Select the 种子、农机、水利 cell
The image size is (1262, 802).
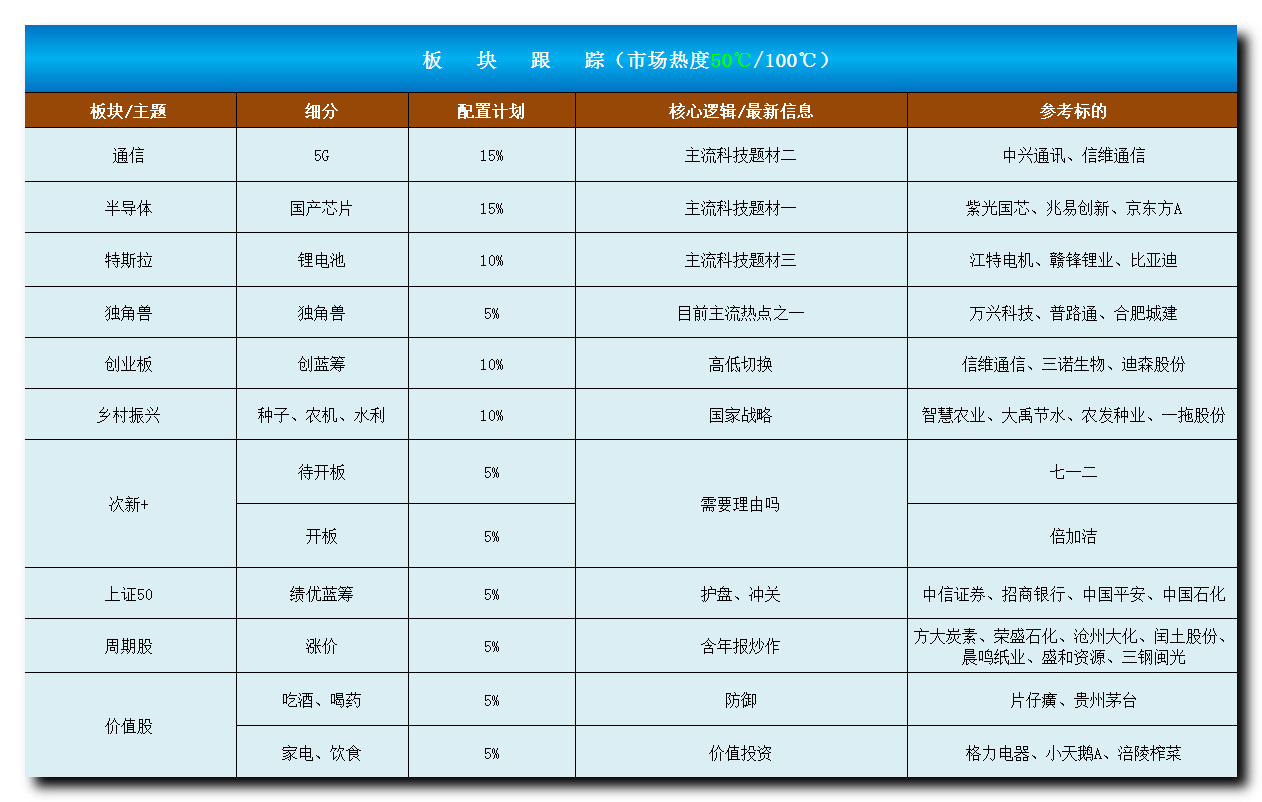pos(322,415)
